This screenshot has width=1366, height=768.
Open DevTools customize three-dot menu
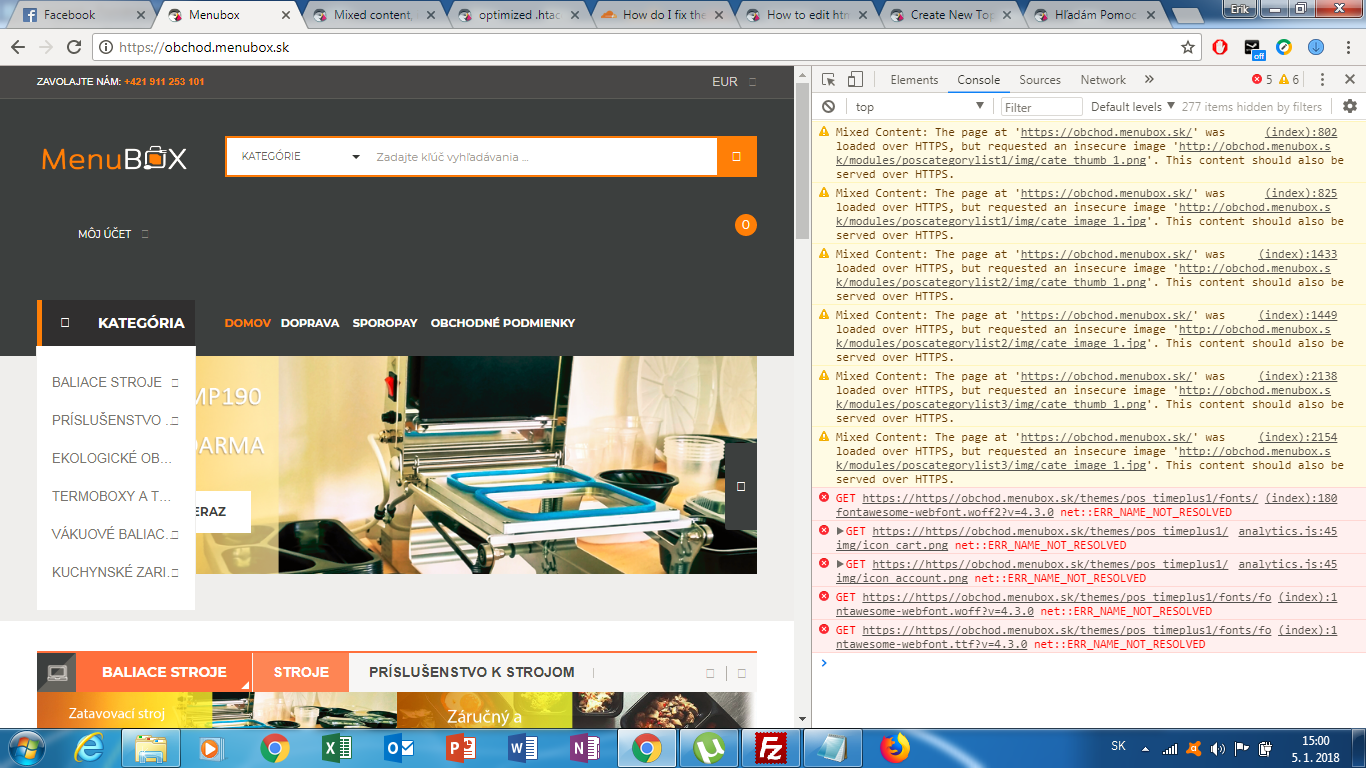click(1322, 80)
